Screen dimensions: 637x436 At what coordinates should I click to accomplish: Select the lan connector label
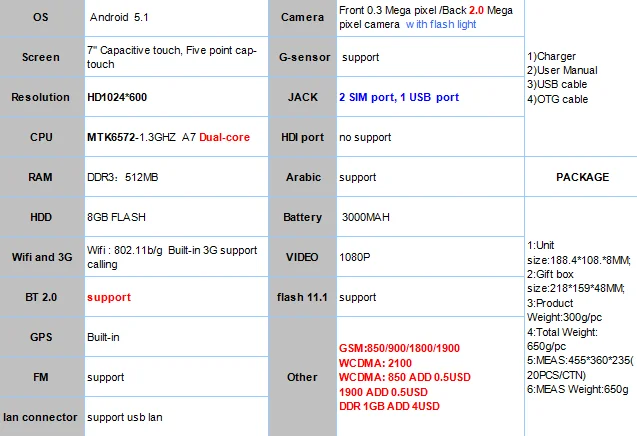click(40, 417)
